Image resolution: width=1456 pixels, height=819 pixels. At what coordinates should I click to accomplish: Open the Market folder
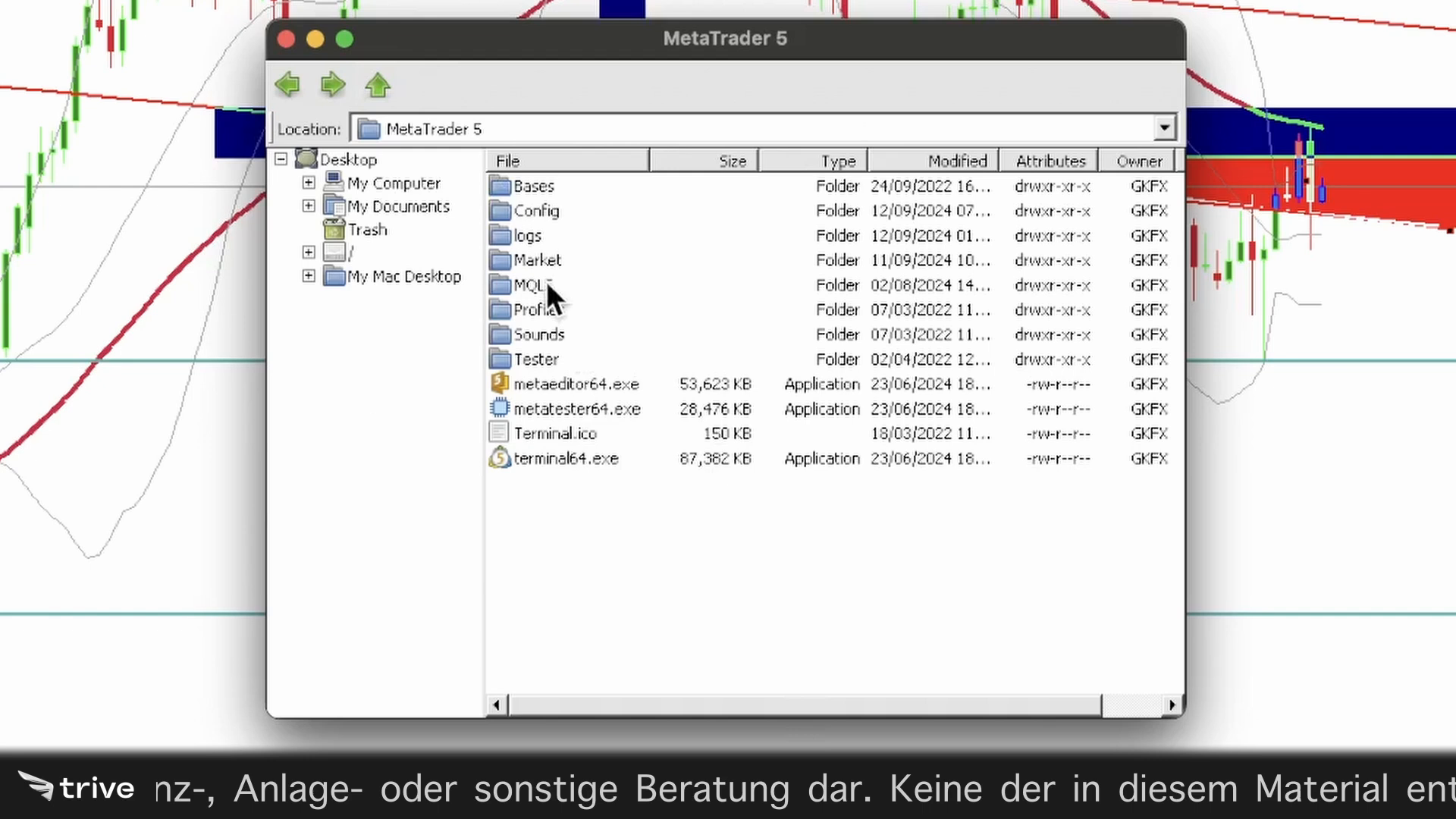pos(538,260)
